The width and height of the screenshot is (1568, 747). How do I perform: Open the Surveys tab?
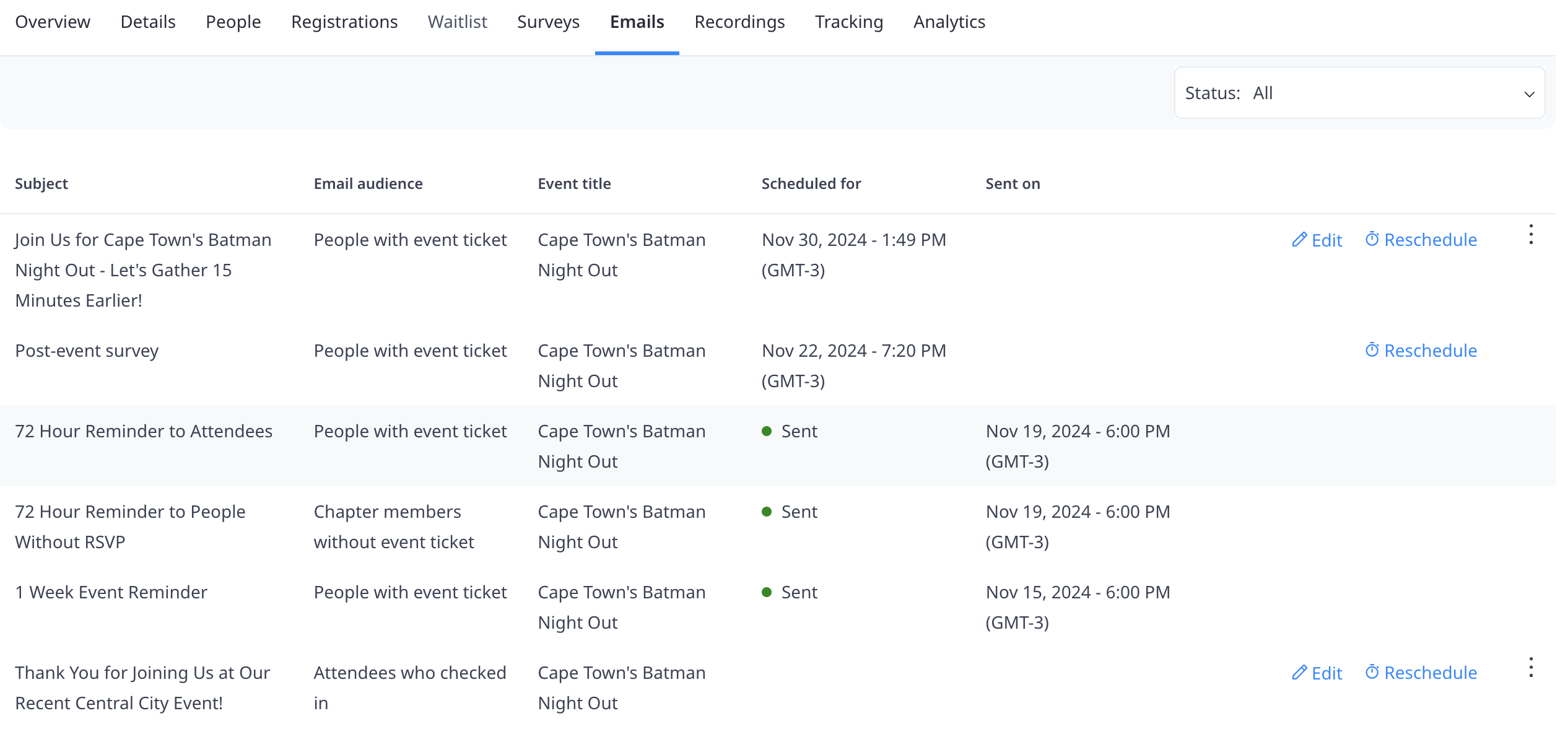pyautogui.click(x=548, y=22)
